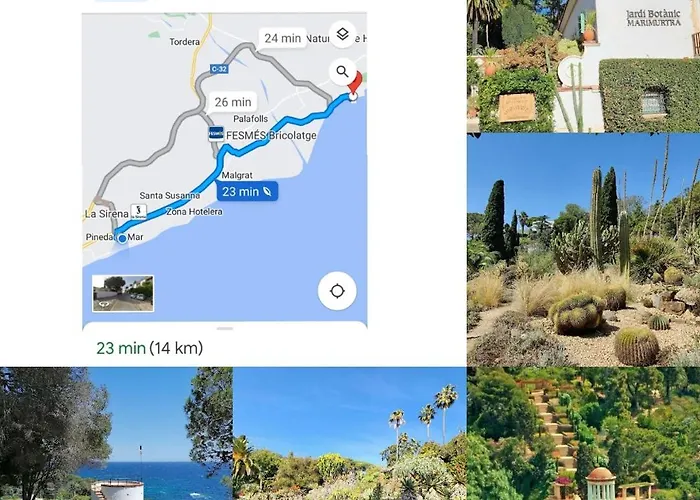Screen dimensions: 700x500
Task: Tap the FESMÉS Bricolatge store icon
Action: pyautogui.click(x=217, y=134)
